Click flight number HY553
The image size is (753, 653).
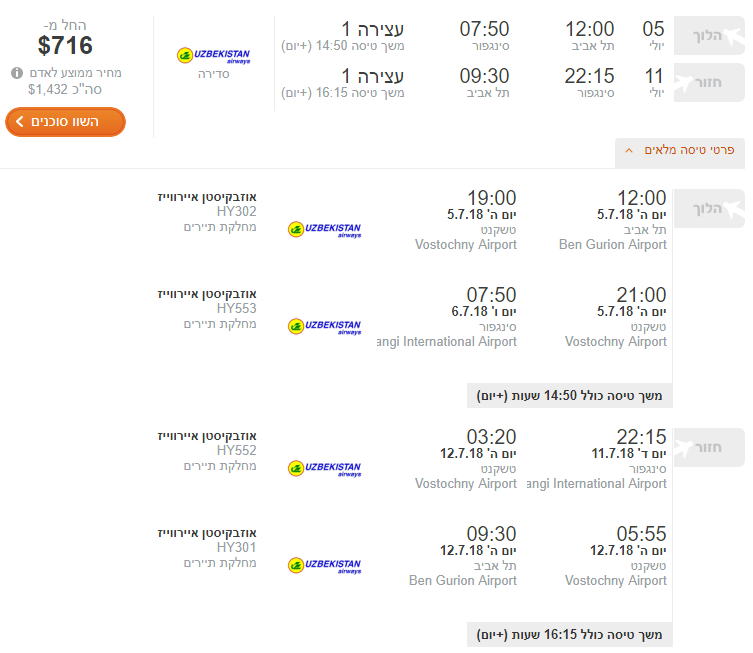(x=236, y=308)
